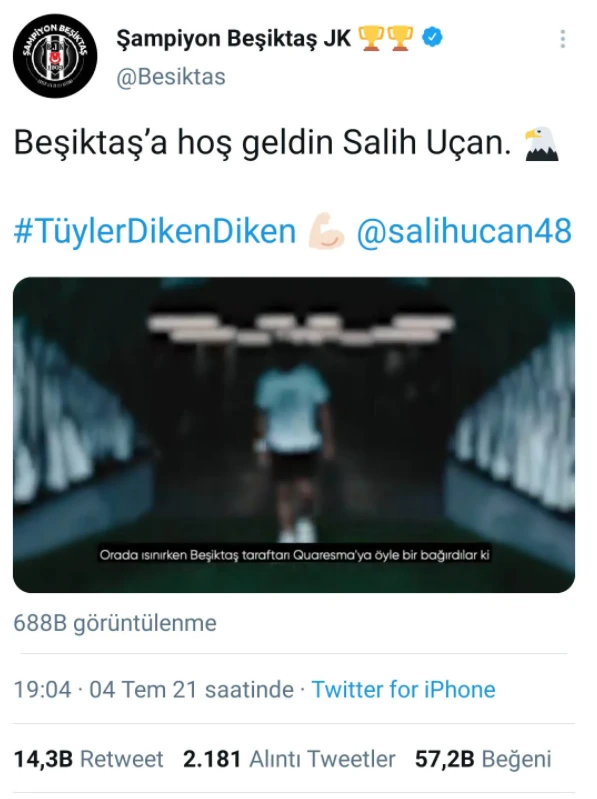Screen dimensions: 597x799
Task: View the 2.181 Alıntı Tweetler list
Action: [x=289, y=759]
